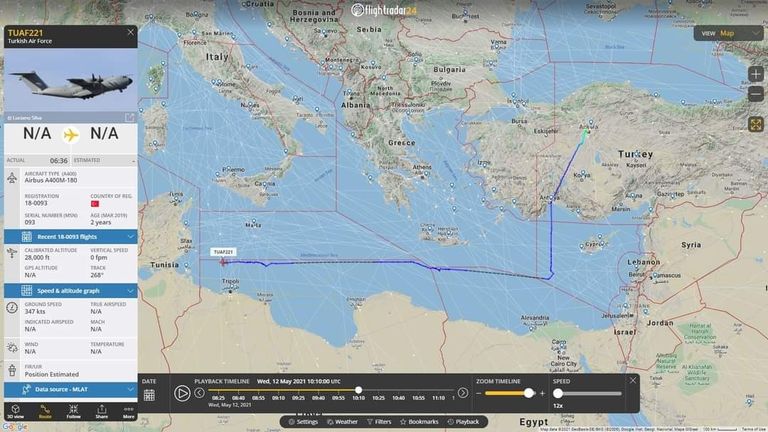Open Bookmarks in the bottom bar
Screen dimensions: 768x432
[x=419, y=422]
